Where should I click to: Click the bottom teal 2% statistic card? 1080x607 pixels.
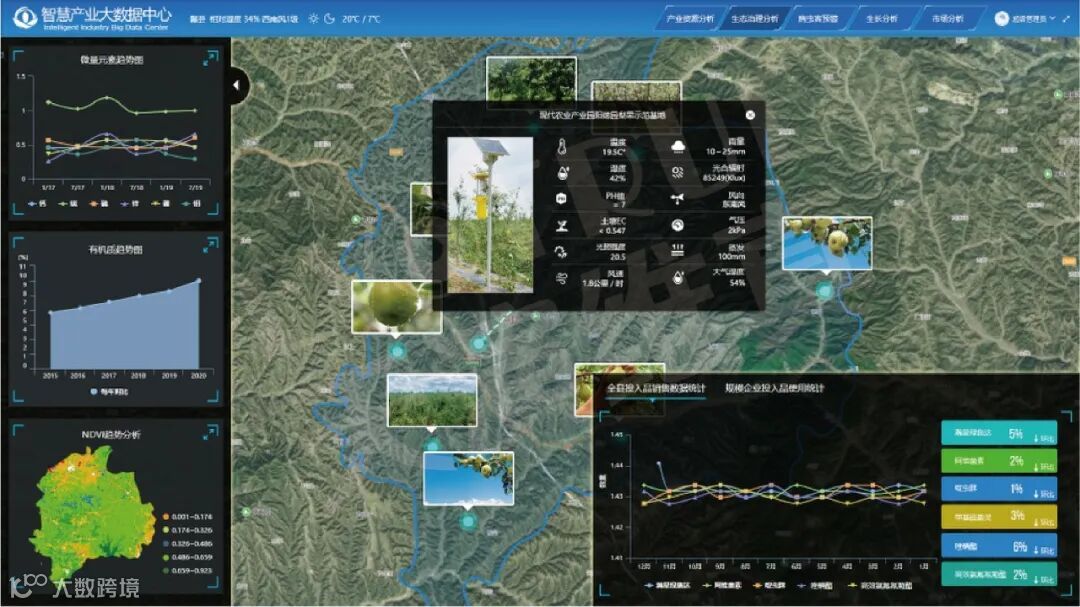(999, 574)
